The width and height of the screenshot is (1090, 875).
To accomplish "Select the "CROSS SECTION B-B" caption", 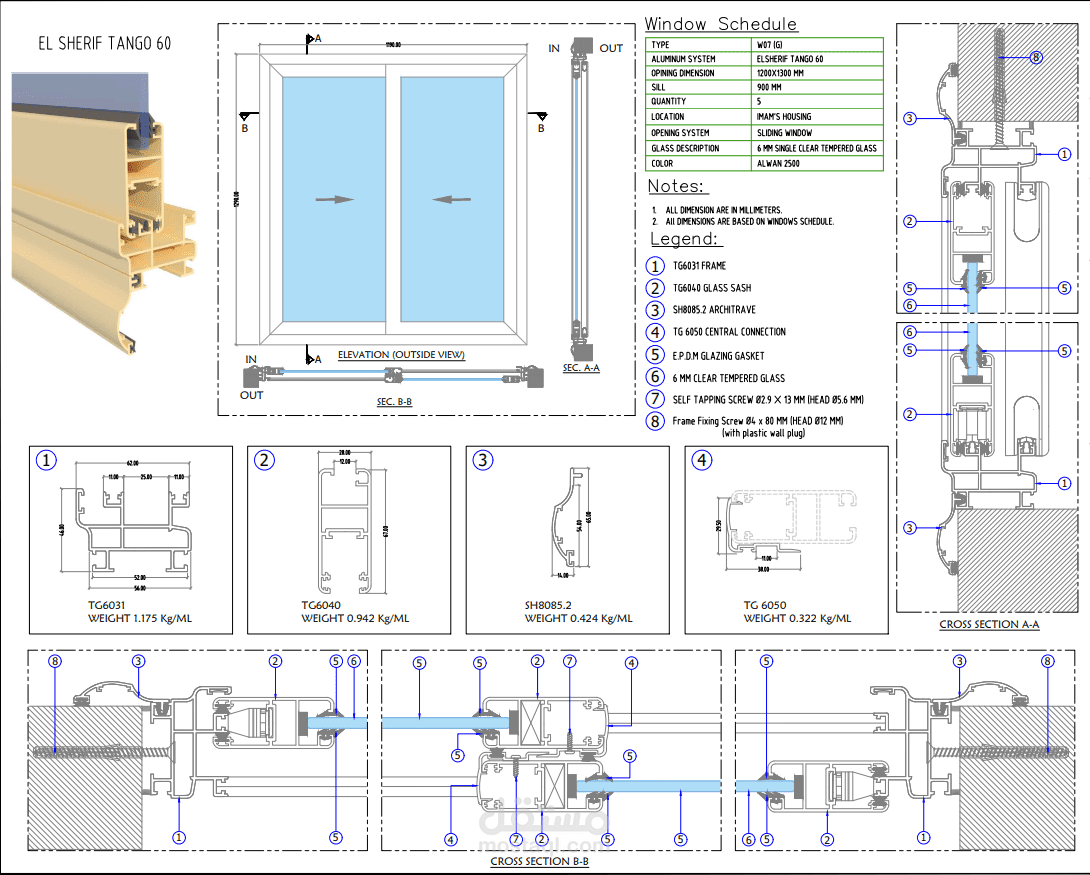I will (x=539, y=861).
